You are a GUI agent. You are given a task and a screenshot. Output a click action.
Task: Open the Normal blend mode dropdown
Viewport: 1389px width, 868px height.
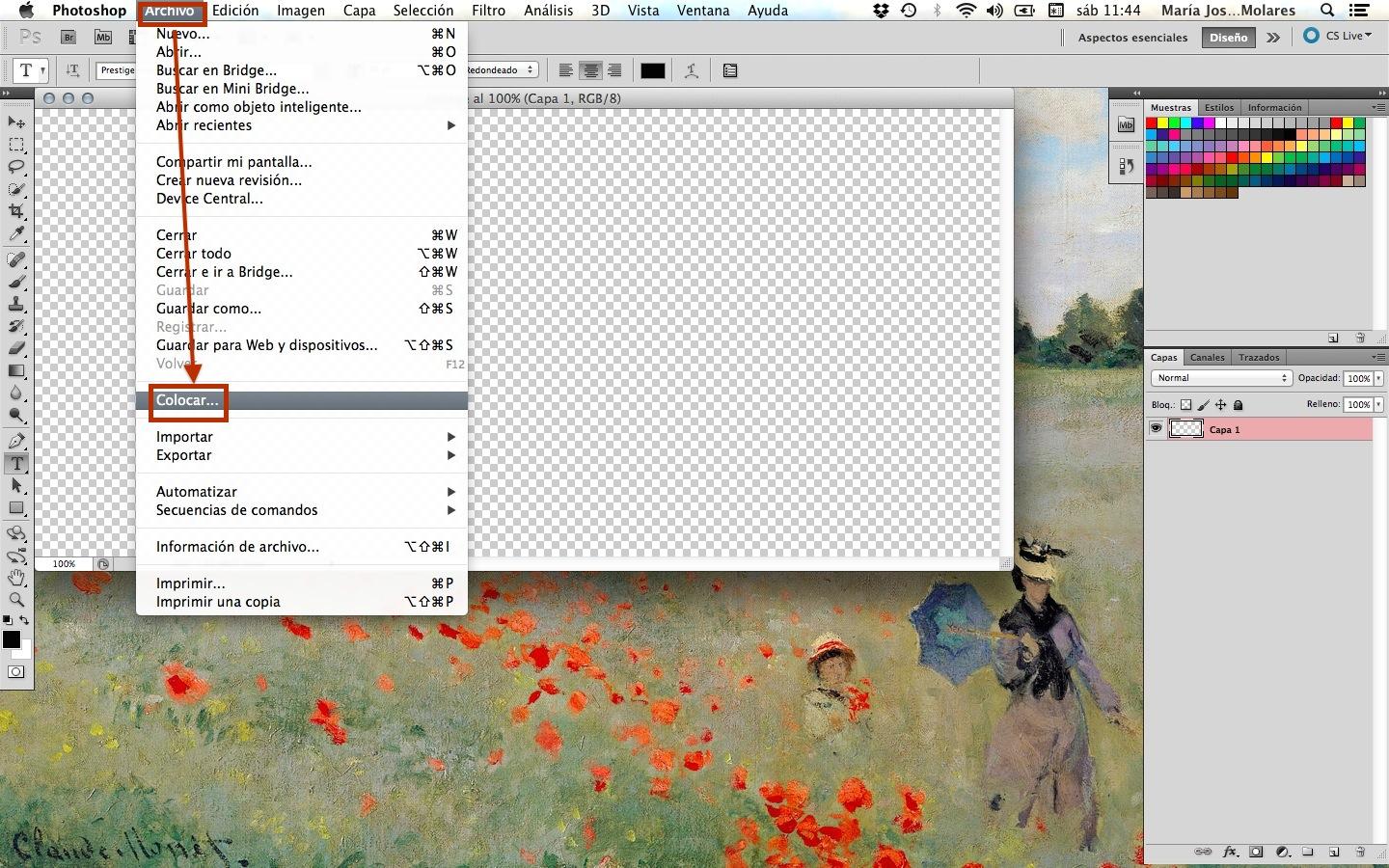click(x=1221, y=378)
